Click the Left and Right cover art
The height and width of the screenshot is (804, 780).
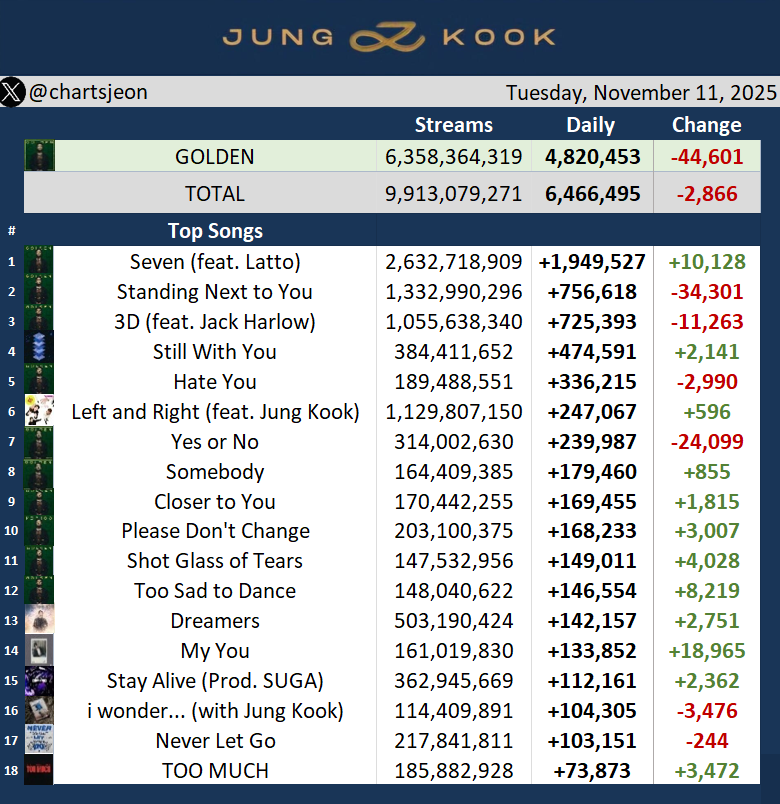(x=39, y=410)
